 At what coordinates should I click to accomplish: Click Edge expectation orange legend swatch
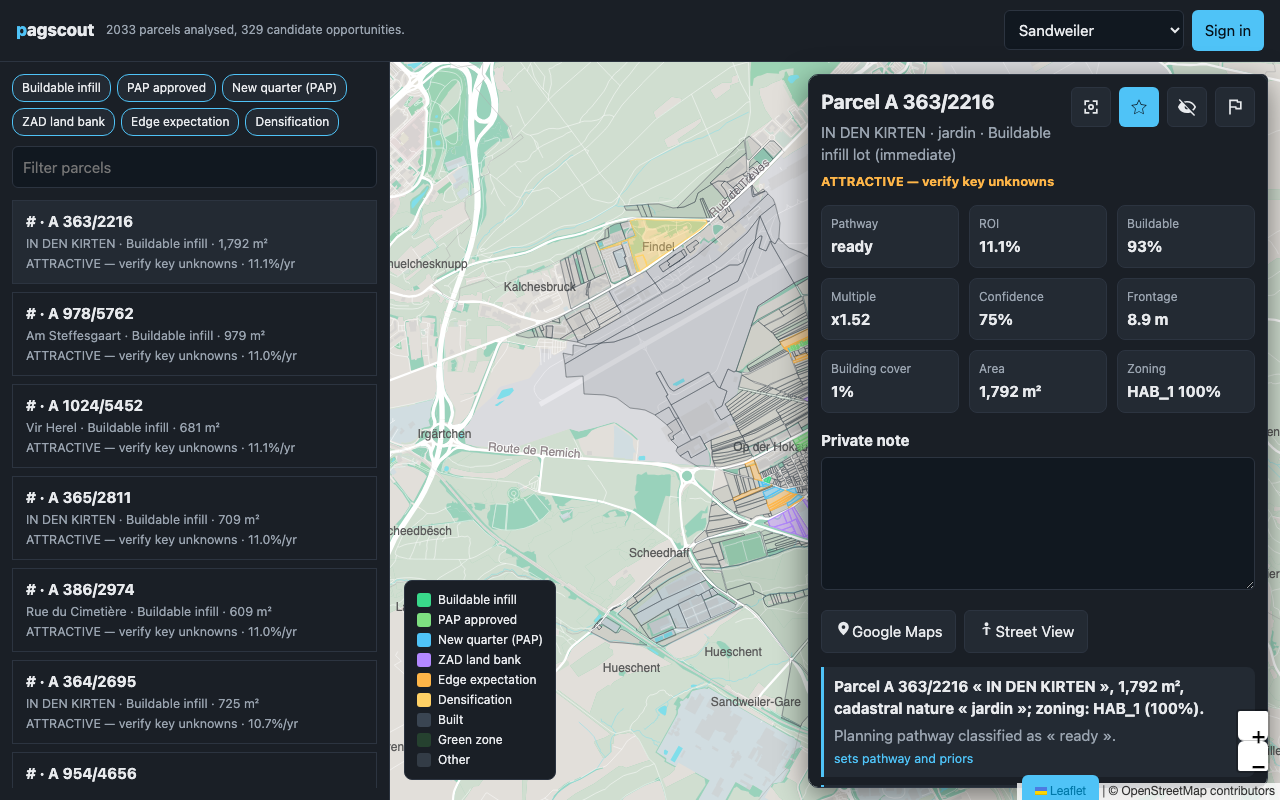point(424,680)
